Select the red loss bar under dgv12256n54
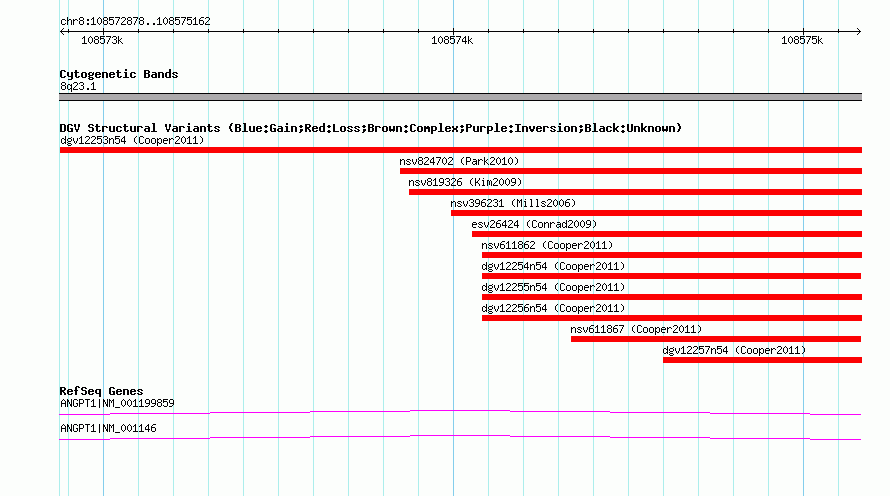The width and height of the screenshot is (890, 496). (671, 318)
